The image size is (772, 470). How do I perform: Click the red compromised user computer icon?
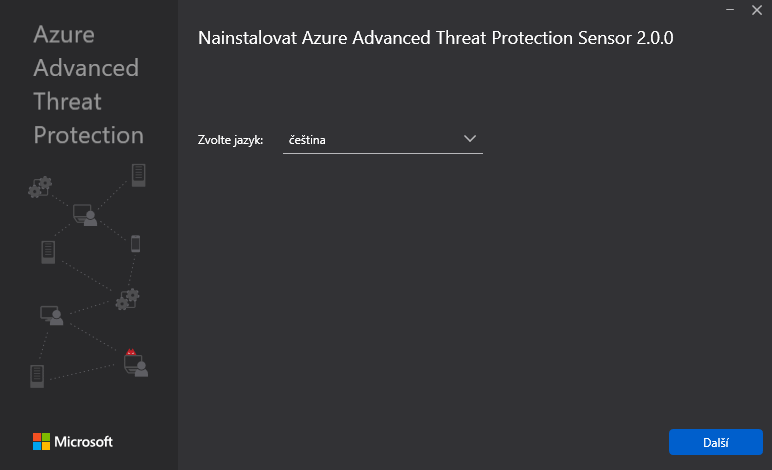pos(134,362)
